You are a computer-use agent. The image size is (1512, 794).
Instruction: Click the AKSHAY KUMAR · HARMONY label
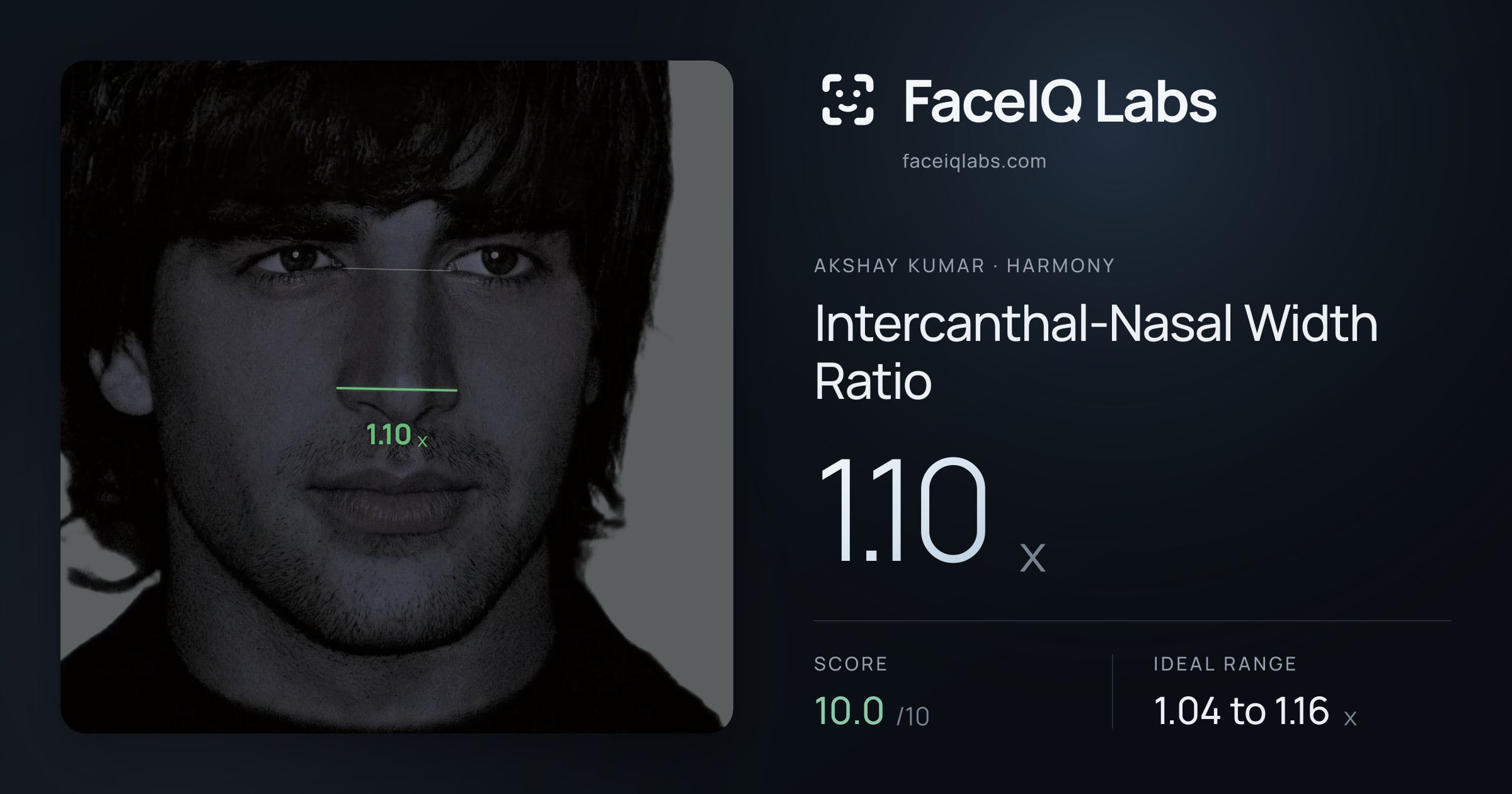pyautogui.click(x=964, y=265)
